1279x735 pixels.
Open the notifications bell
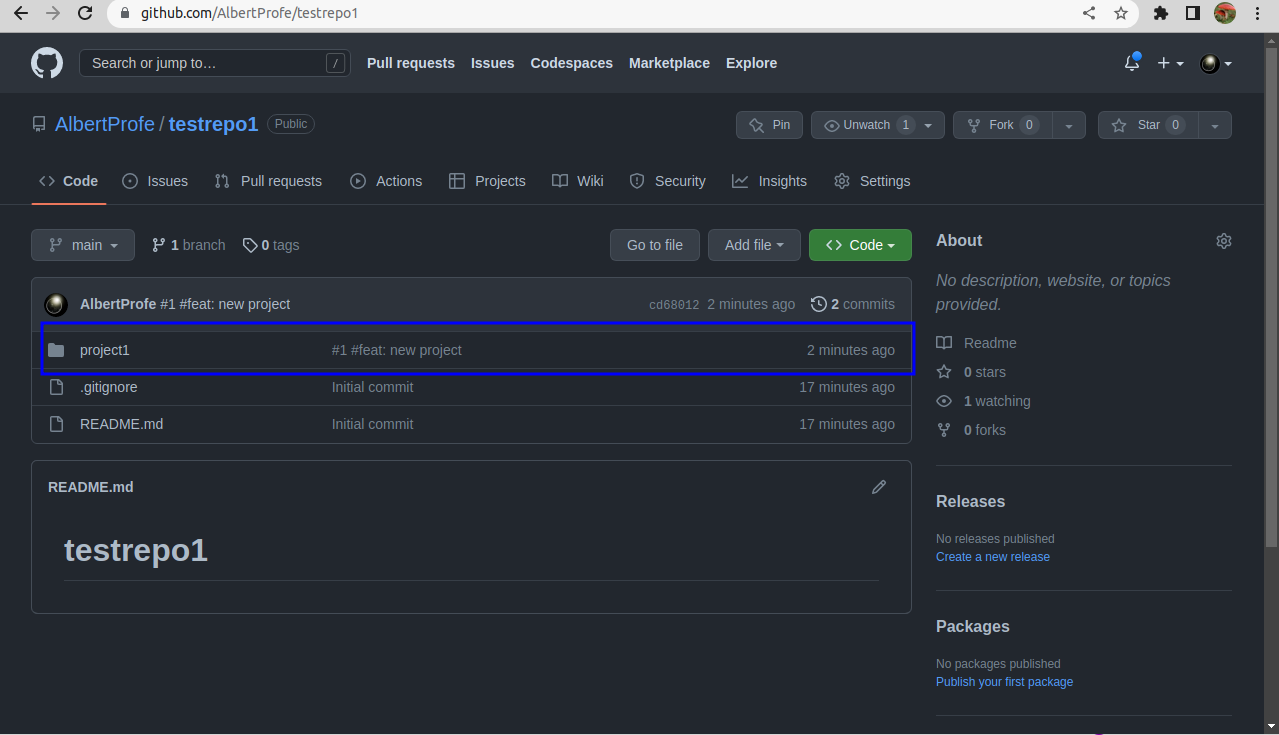[x=1132, y=62]
